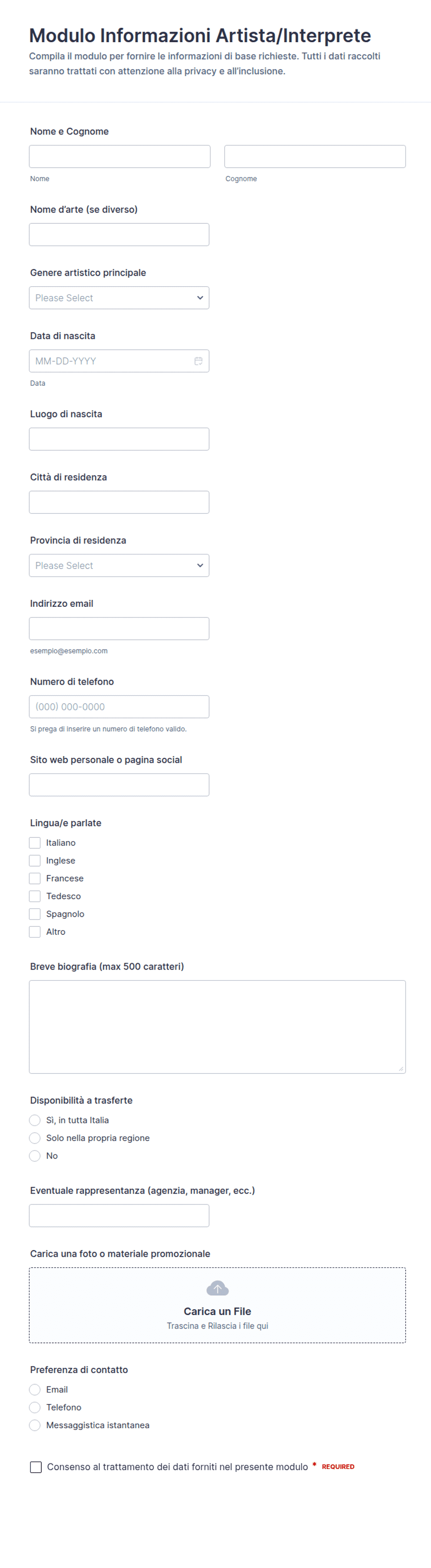Grab the biography textarea resize handle
Viewport: 431px width, 1568px height.
pyautogui.click(x=401, y=1069)
